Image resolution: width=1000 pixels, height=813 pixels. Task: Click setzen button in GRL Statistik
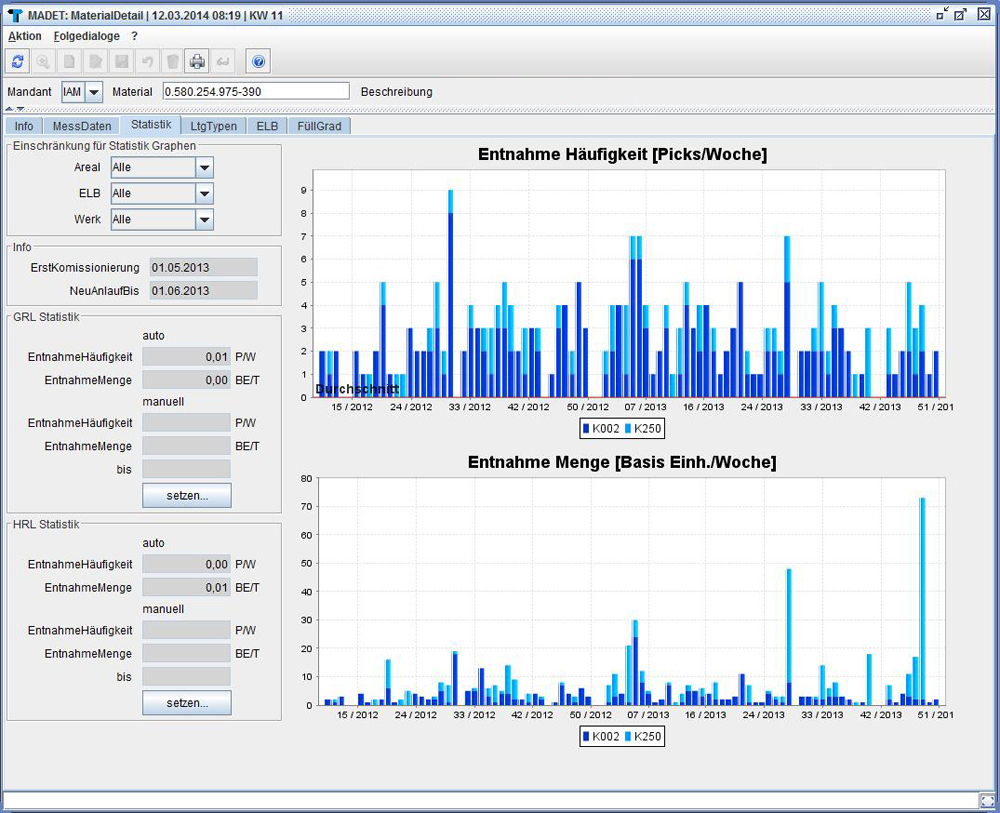187,495
